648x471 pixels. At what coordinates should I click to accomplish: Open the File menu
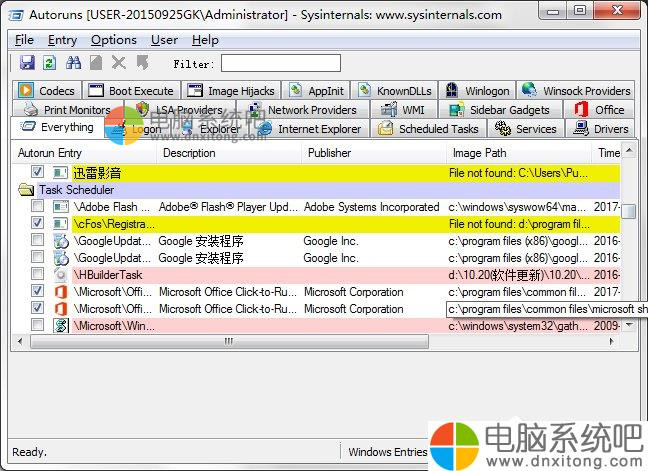(24, 40)
